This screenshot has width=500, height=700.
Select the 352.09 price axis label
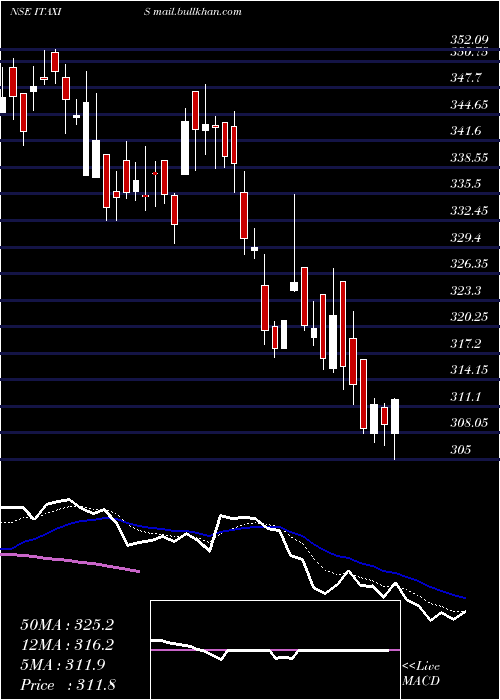point(469,41)
